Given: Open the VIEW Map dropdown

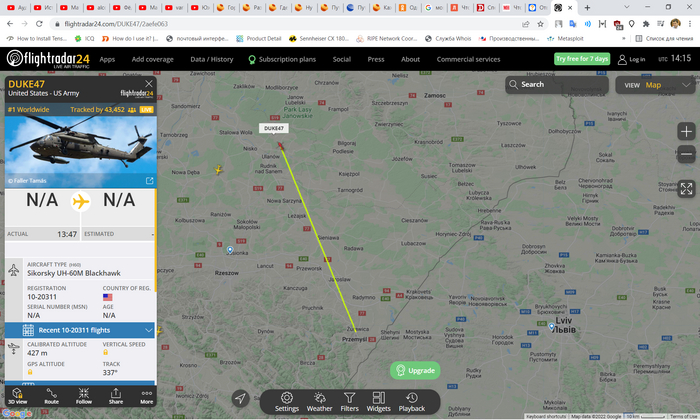Looking at the screenshot, I should pos(655,85).
